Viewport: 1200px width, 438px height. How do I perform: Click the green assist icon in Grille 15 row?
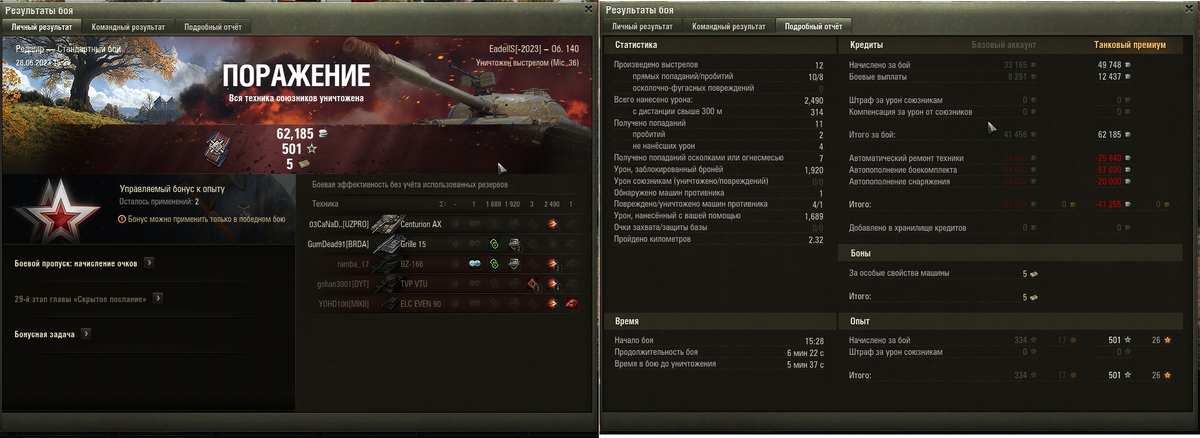coord(493,244)
